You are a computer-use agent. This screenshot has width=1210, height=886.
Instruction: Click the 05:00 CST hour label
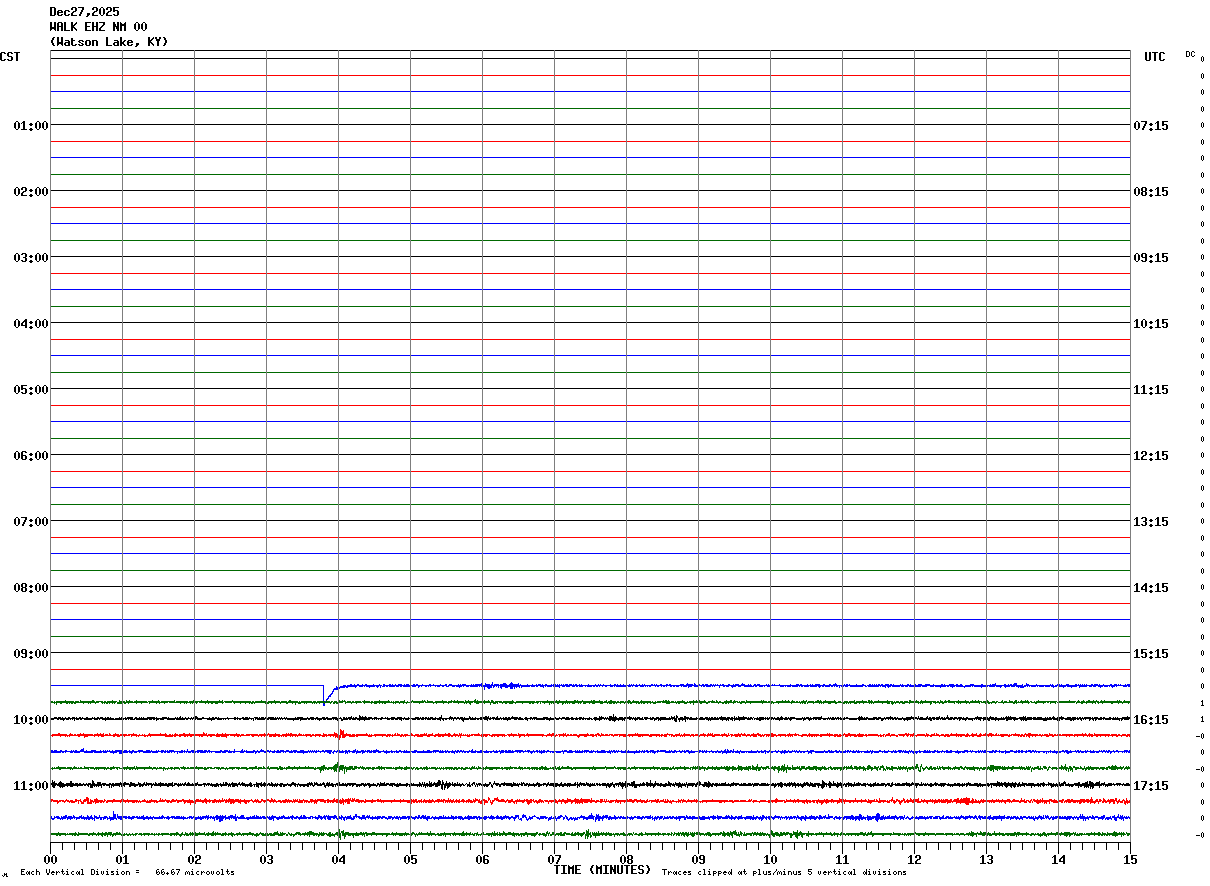(x=30, y=390)
